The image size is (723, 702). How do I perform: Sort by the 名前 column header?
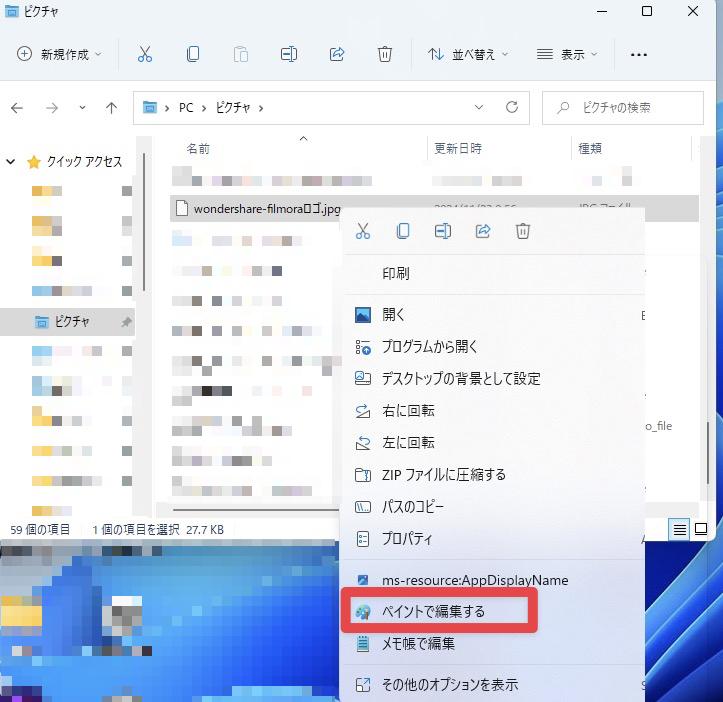click(x=198, y=149)
